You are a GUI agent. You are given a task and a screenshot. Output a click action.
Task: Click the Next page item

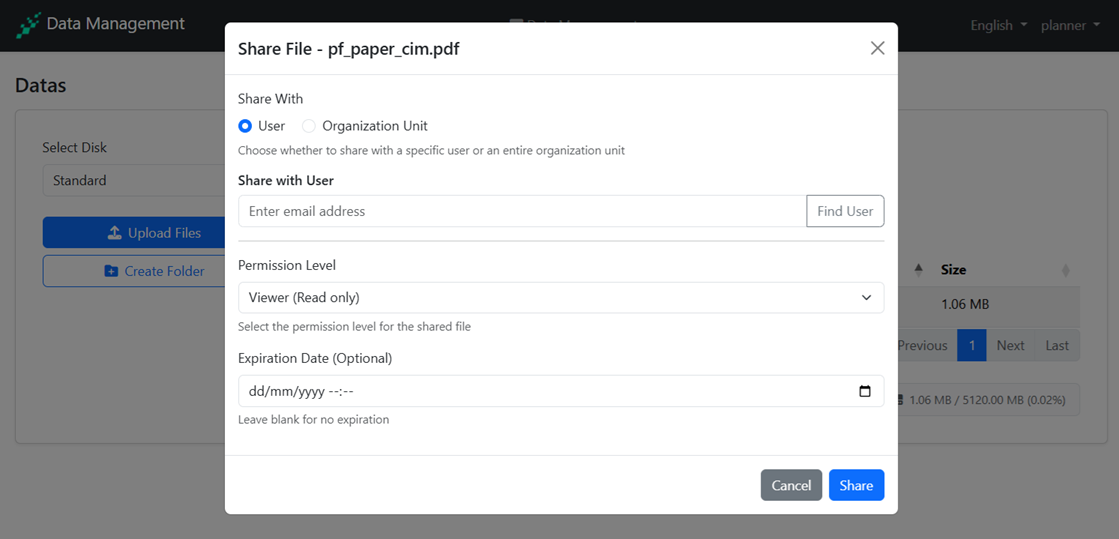point(1010,345)
